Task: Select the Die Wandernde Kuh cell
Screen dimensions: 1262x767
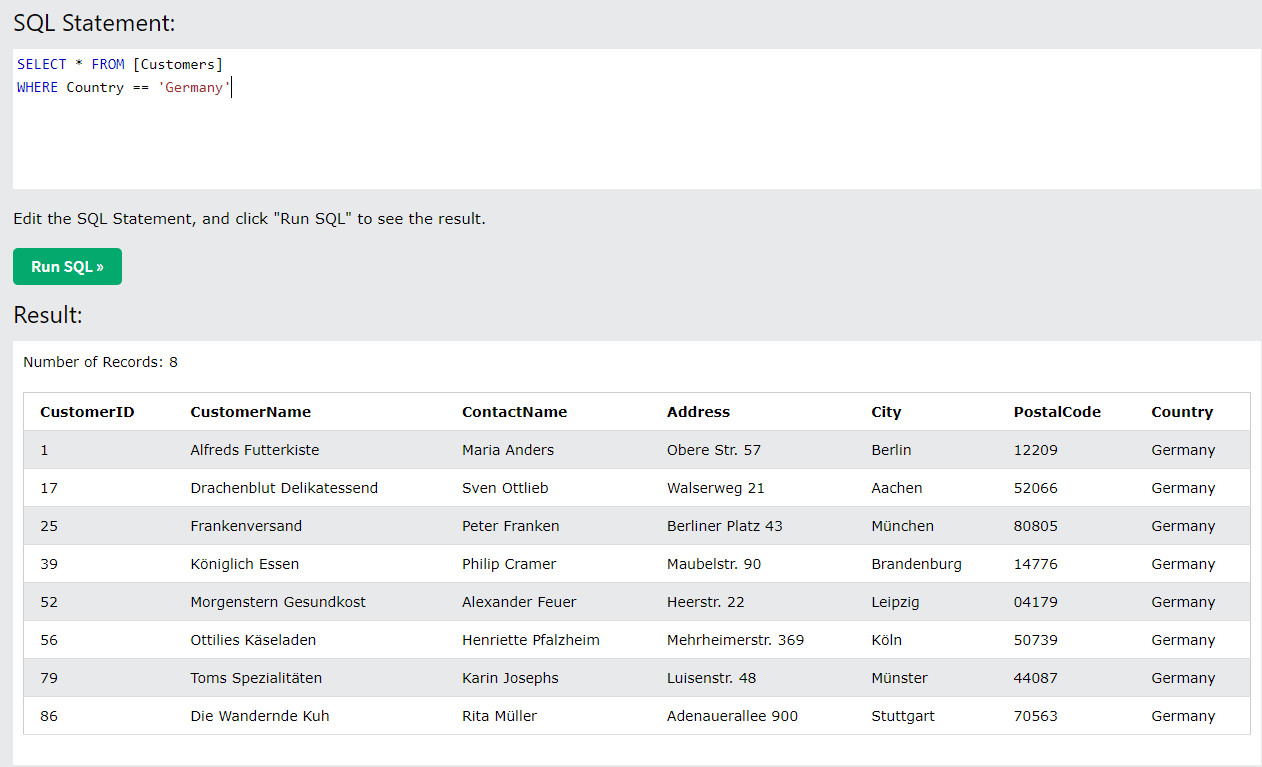Action: click(260, 716)
